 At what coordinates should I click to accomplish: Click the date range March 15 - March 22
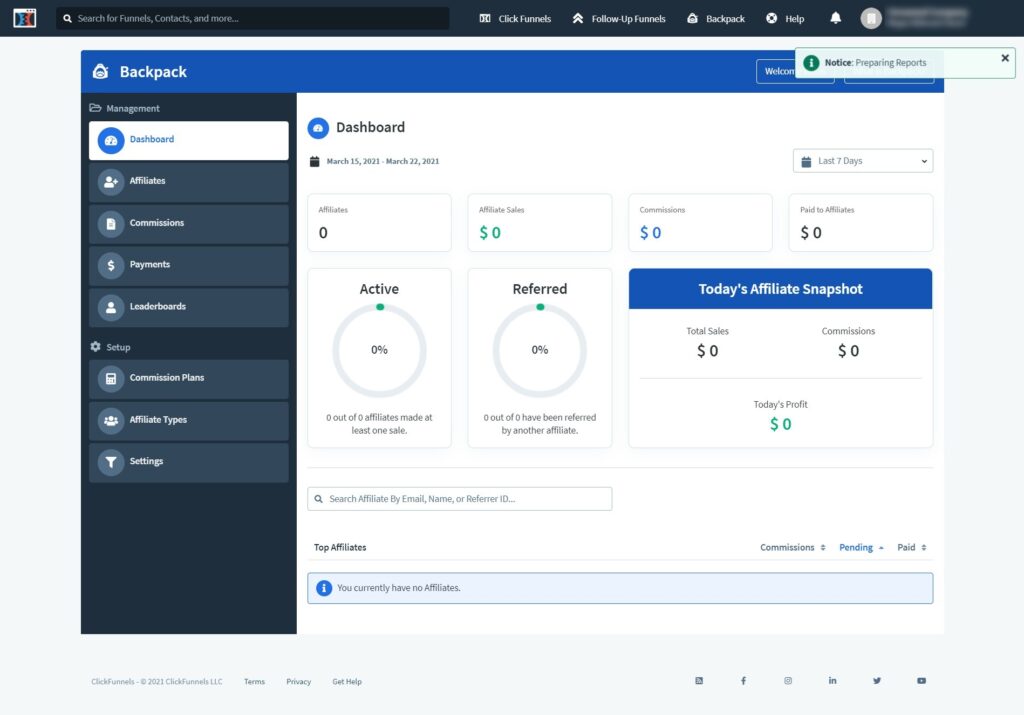tap(383, 161)
